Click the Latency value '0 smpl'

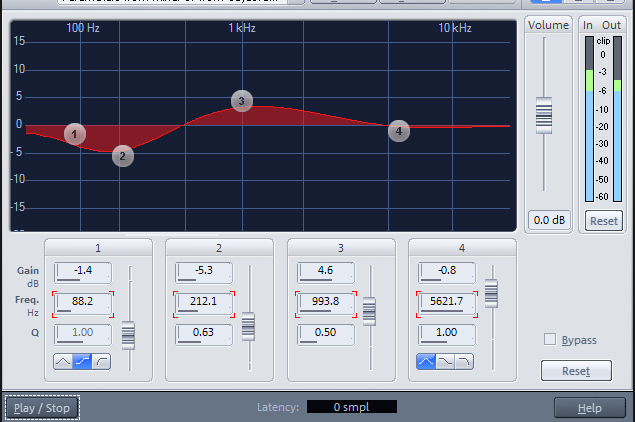[x=352, y=407]
